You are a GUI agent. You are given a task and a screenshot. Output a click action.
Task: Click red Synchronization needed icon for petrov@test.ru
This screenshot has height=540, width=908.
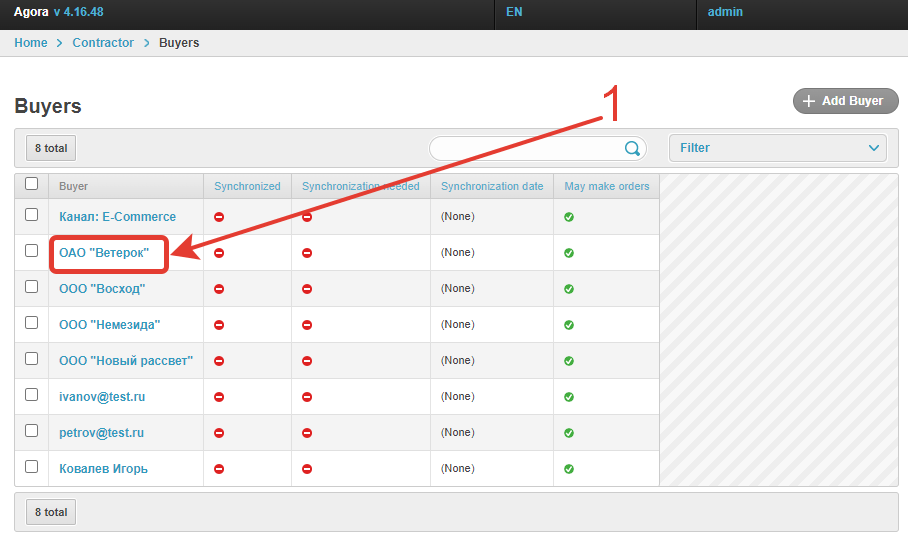pos(307,433)
